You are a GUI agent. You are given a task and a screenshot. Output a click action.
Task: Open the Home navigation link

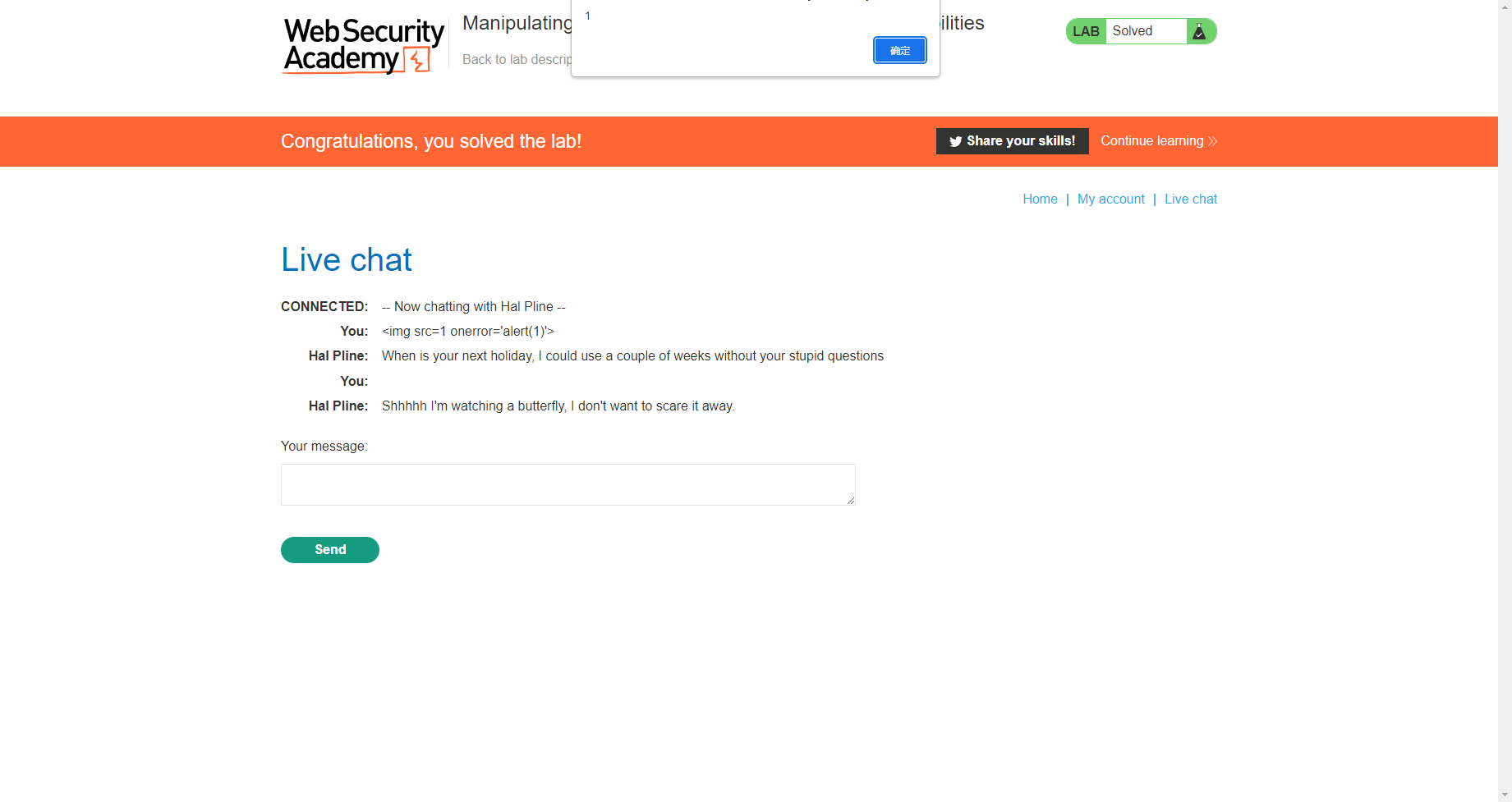click(x=1040, y=199)
